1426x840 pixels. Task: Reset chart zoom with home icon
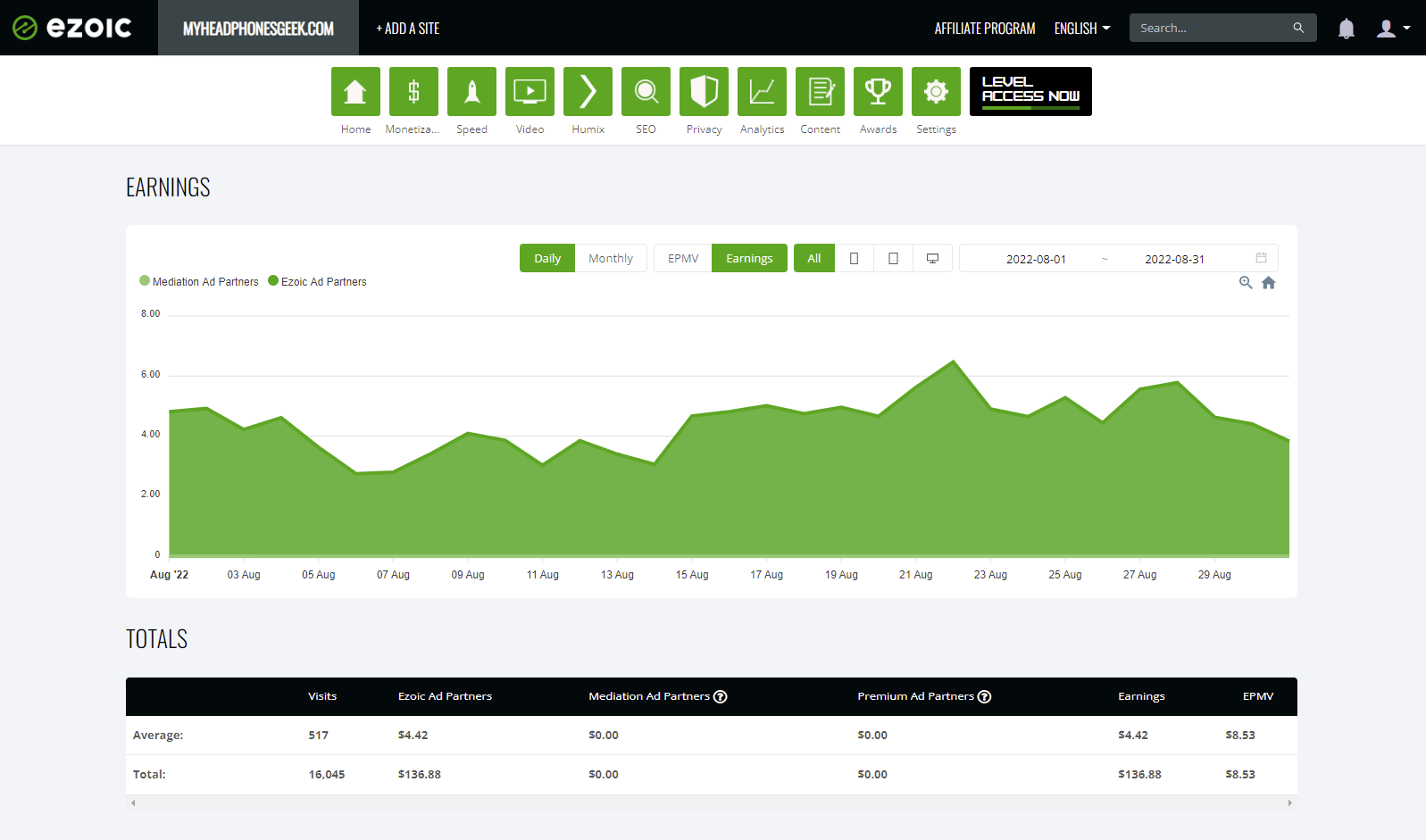(1269, 283)
